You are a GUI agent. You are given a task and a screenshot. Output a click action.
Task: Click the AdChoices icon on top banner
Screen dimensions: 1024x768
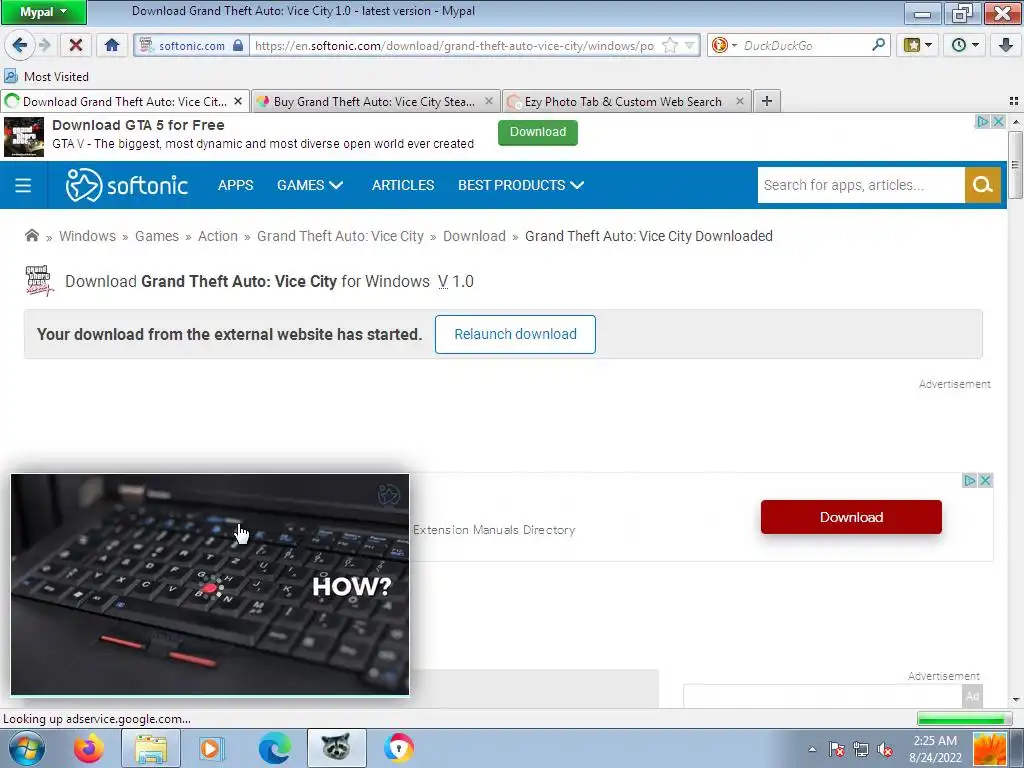(x=982, y=121)
